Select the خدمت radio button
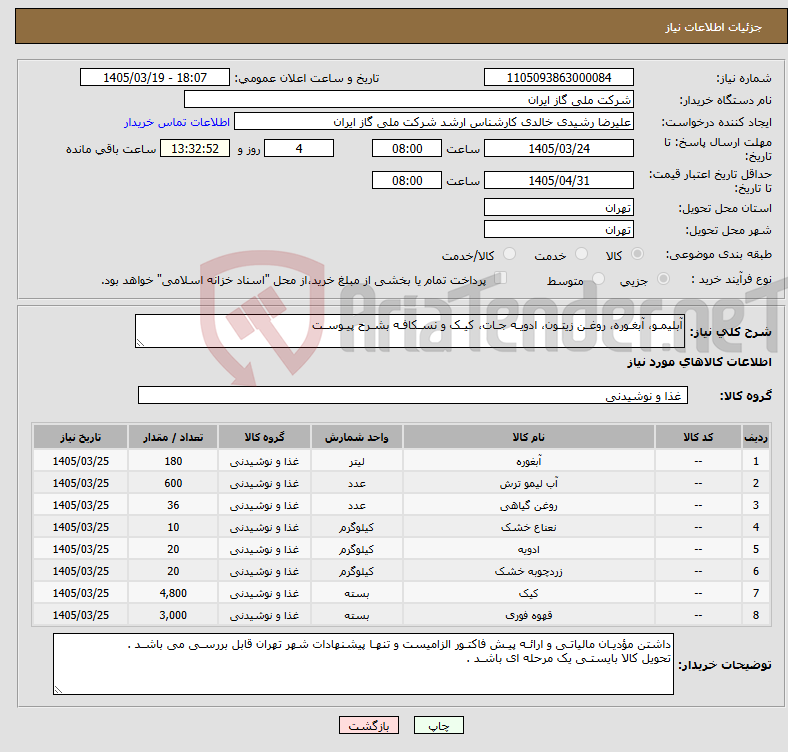 point(581,254)
